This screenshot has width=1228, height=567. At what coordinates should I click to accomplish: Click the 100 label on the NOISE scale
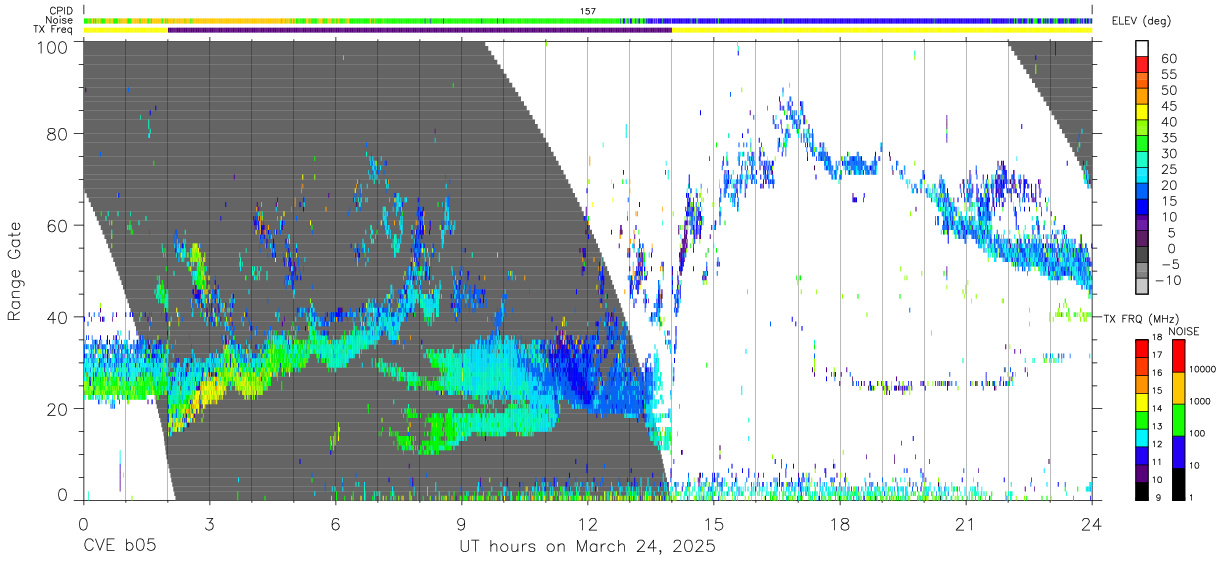tap(1197, 432)
